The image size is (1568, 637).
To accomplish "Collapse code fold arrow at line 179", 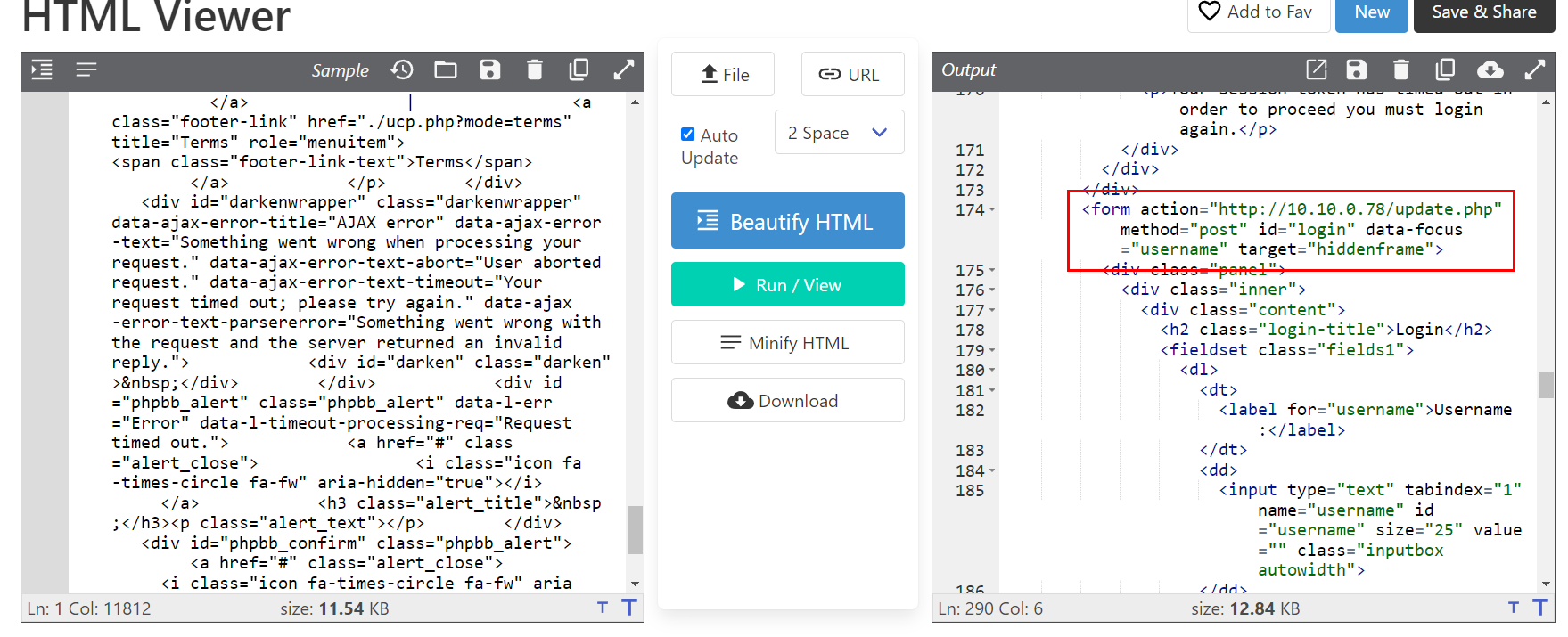I will 992,351.
